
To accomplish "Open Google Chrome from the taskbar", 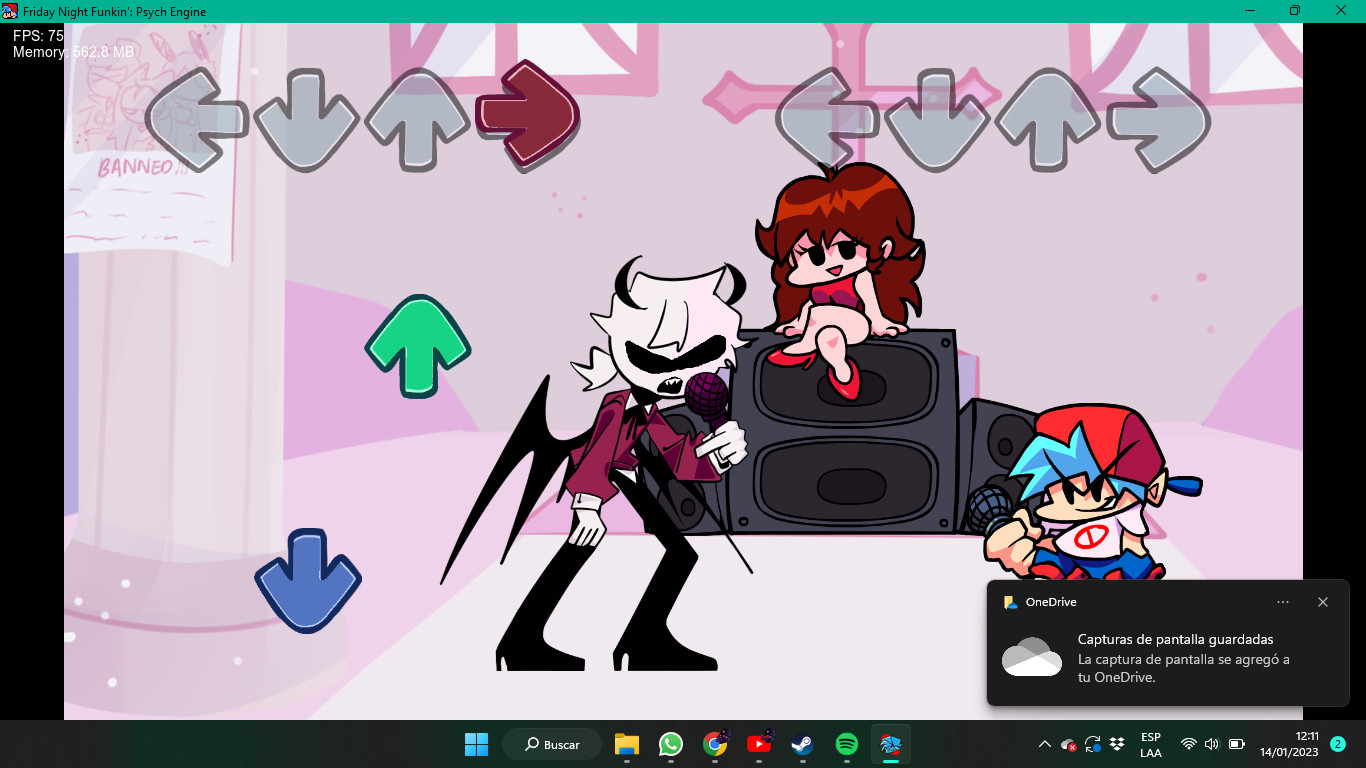I will pyautogui.click(x=715, y=744).
